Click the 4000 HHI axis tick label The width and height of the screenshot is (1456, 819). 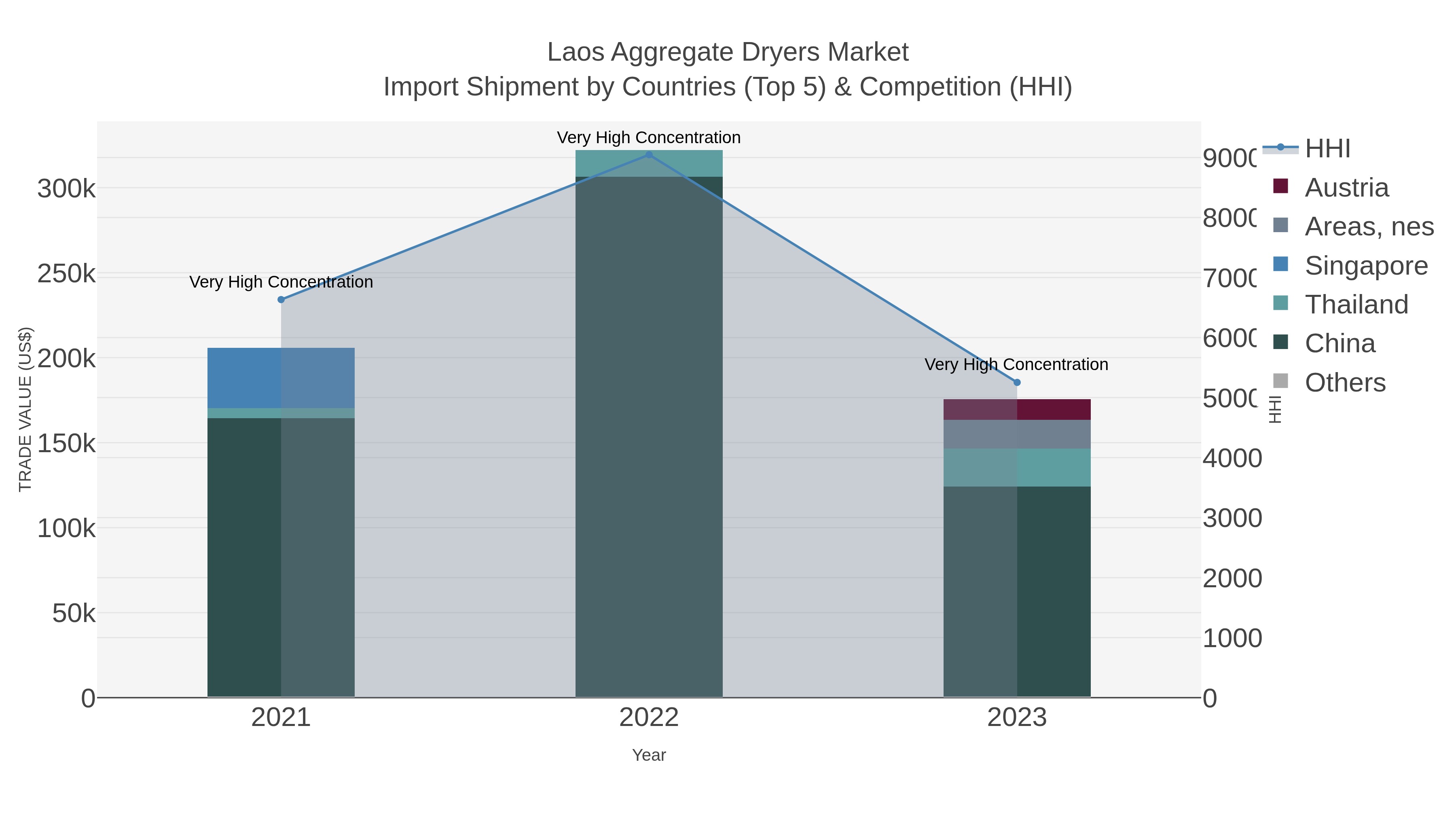click(x=1232, y=458)
